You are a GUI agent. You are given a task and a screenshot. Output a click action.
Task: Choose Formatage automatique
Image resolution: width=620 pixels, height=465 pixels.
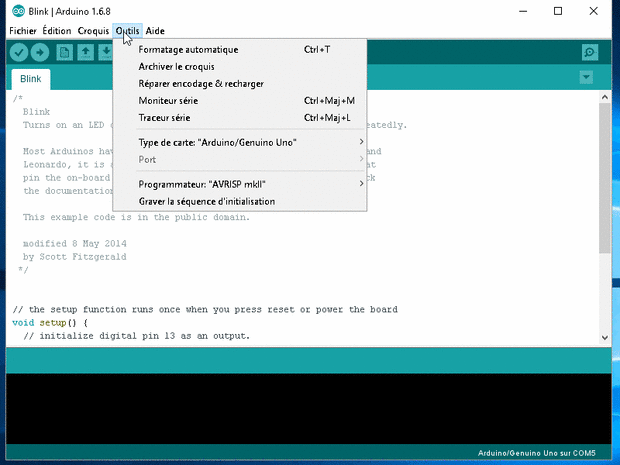240,49
